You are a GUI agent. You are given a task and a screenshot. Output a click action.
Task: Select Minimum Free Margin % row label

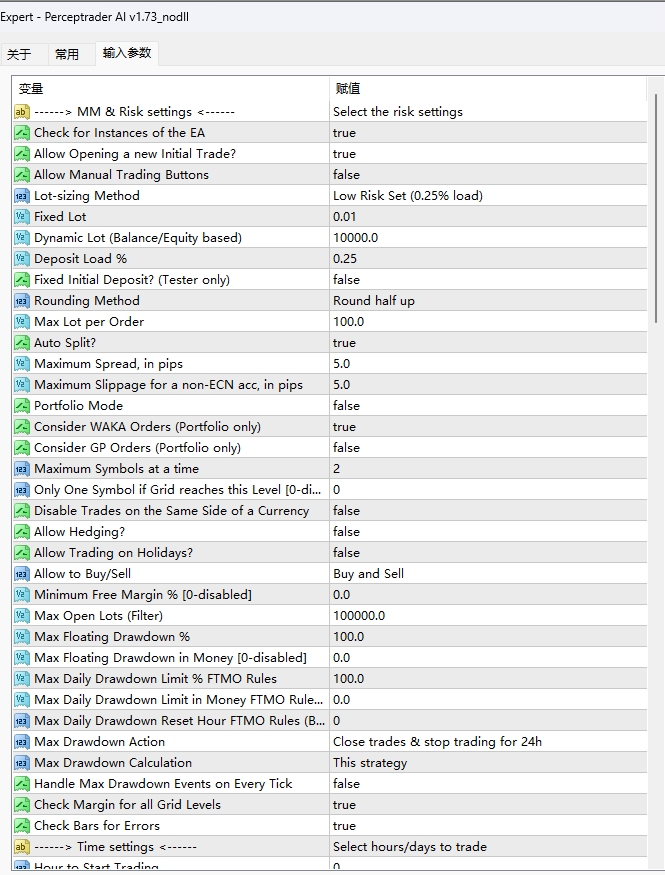(x=143, y=595)
